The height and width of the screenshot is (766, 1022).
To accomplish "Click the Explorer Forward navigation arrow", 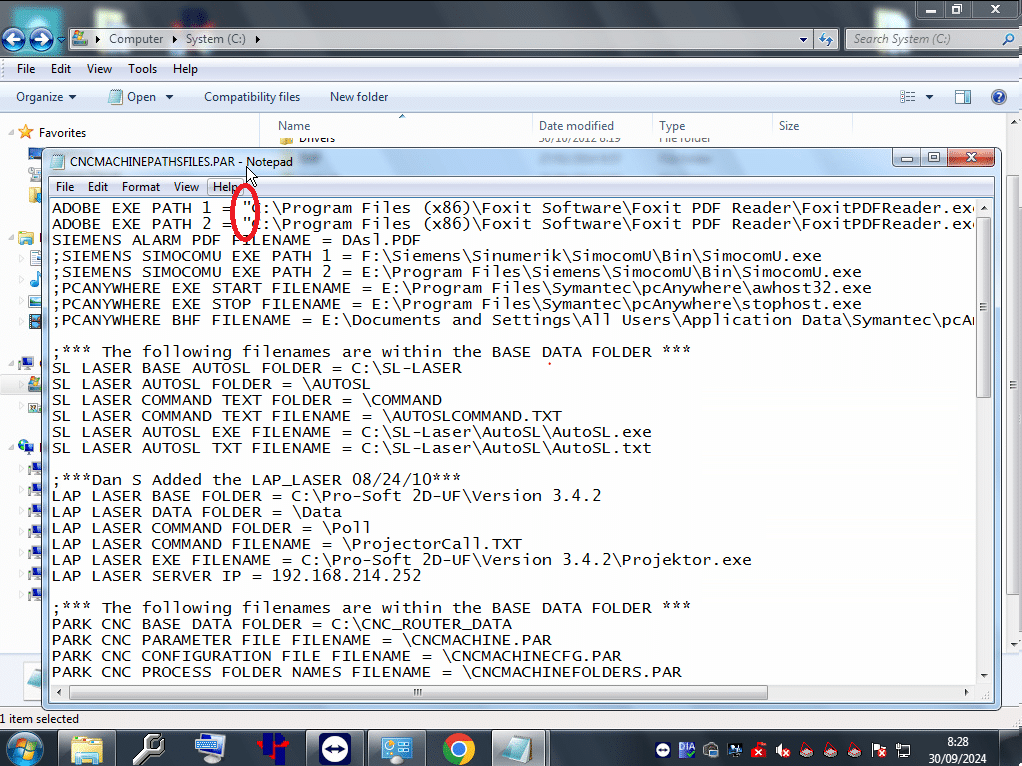I will click(x=42, y=40).
